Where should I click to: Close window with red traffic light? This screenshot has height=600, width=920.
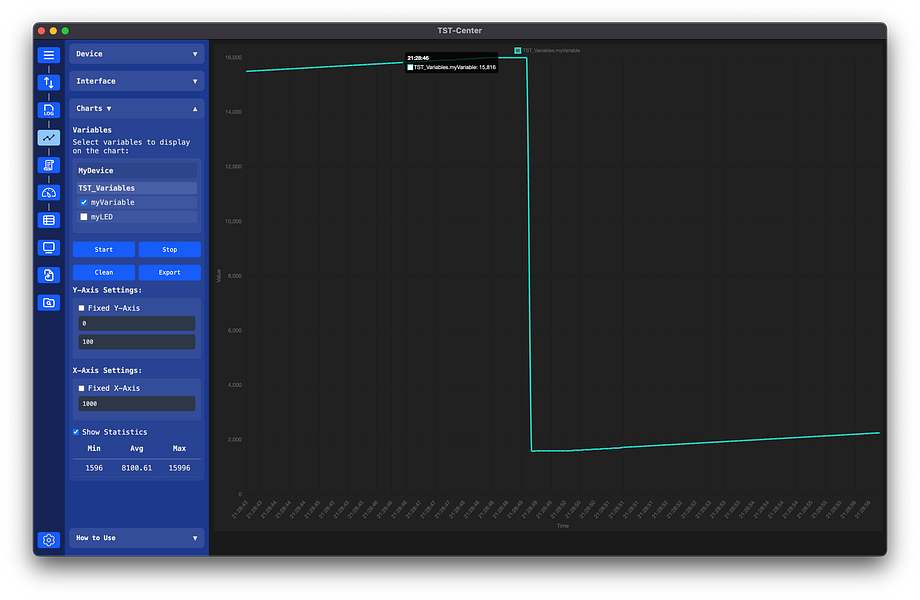(x=42, y=30)
